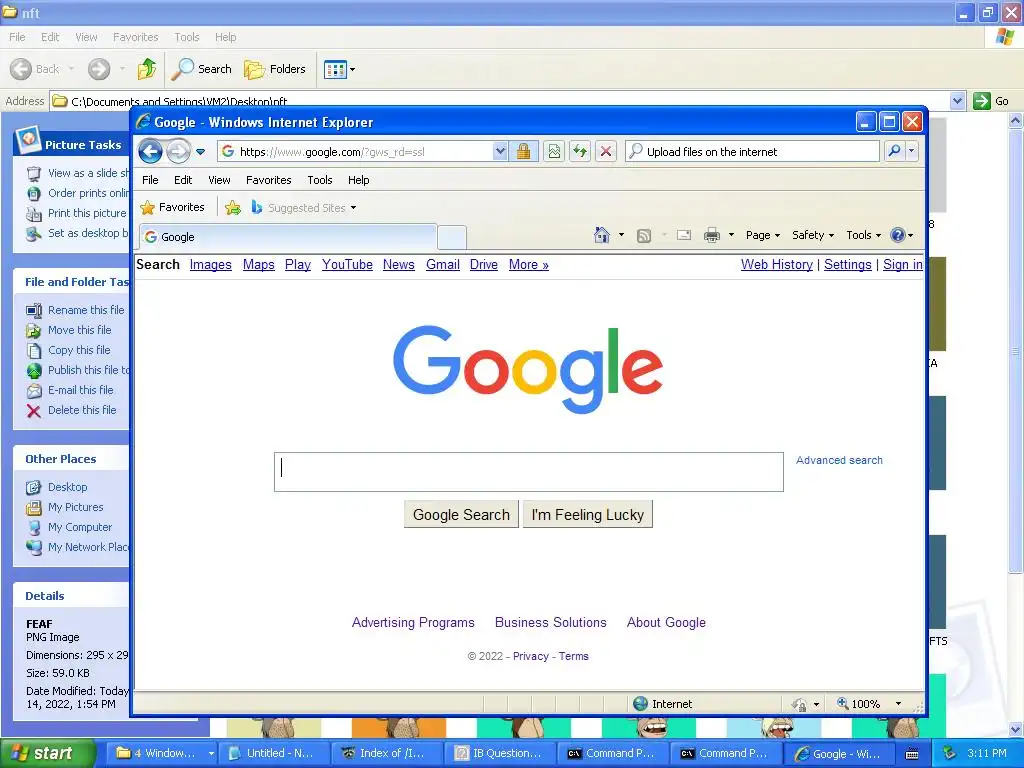Open Favorites menu in Internet Explorer menu bar
The image size is (1024, 768).
coord(268,180)
